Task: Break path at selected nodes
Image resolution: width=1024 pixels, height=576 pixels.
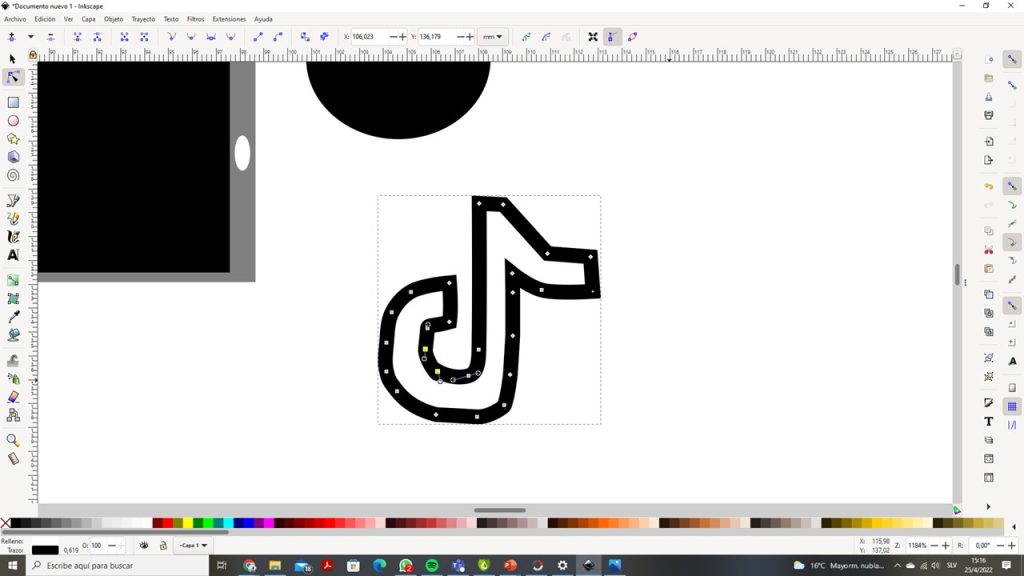Action: point(97,37)
